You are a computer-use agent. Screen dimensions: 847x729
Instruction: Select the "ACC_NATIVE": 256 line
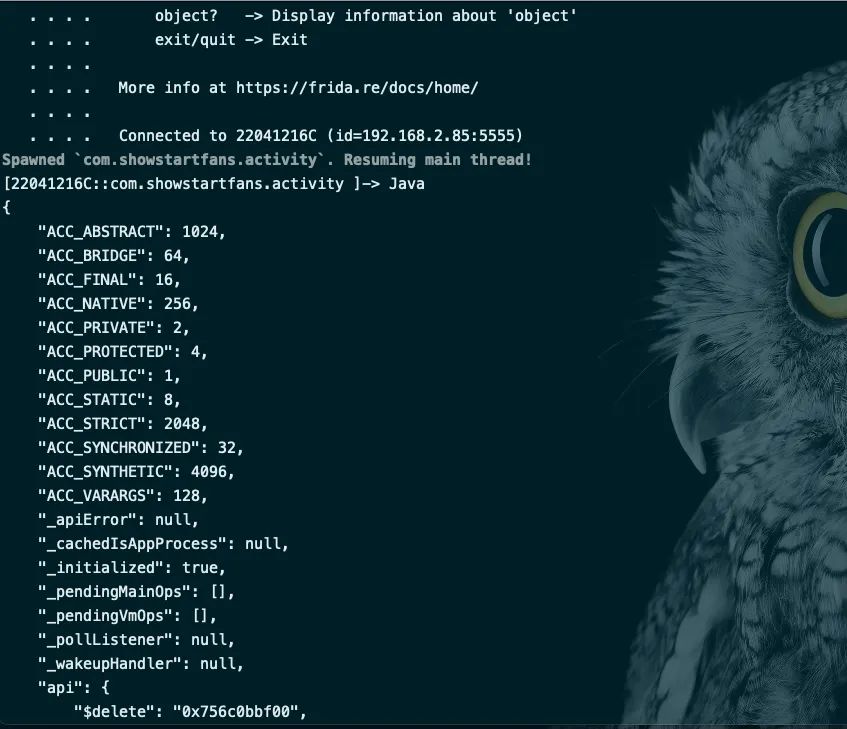118,303
